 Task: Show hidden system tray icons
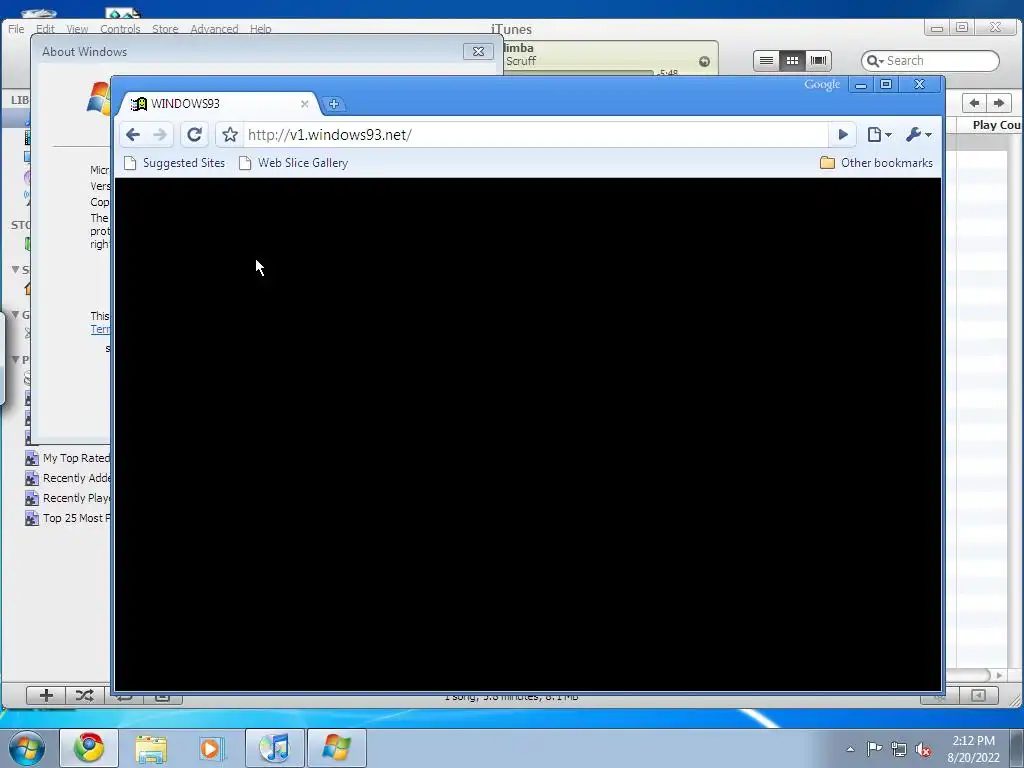click(x=850, y=749)
